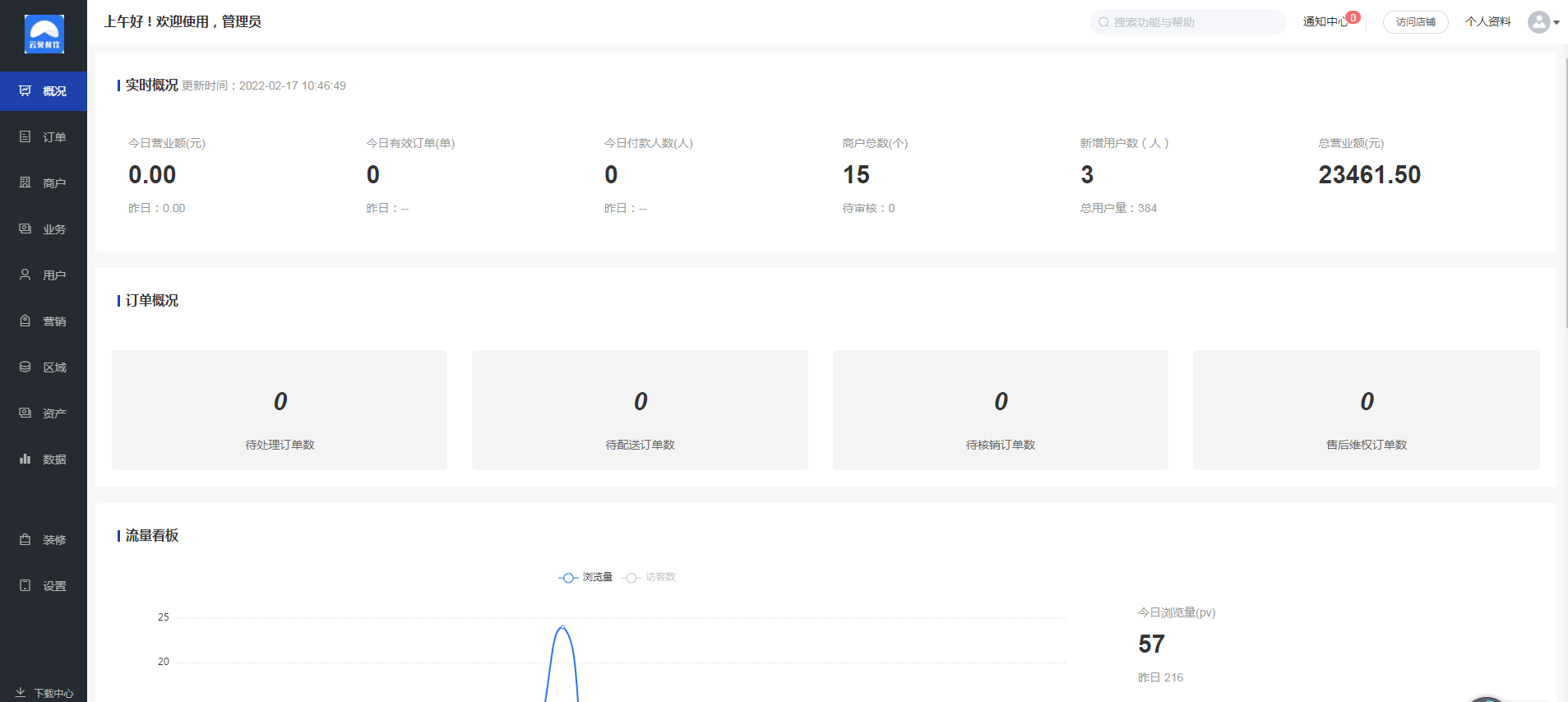1568x702 pixels.
Task: Click the 今日付款人数(人) label
Action: click(x=648, y=143)
